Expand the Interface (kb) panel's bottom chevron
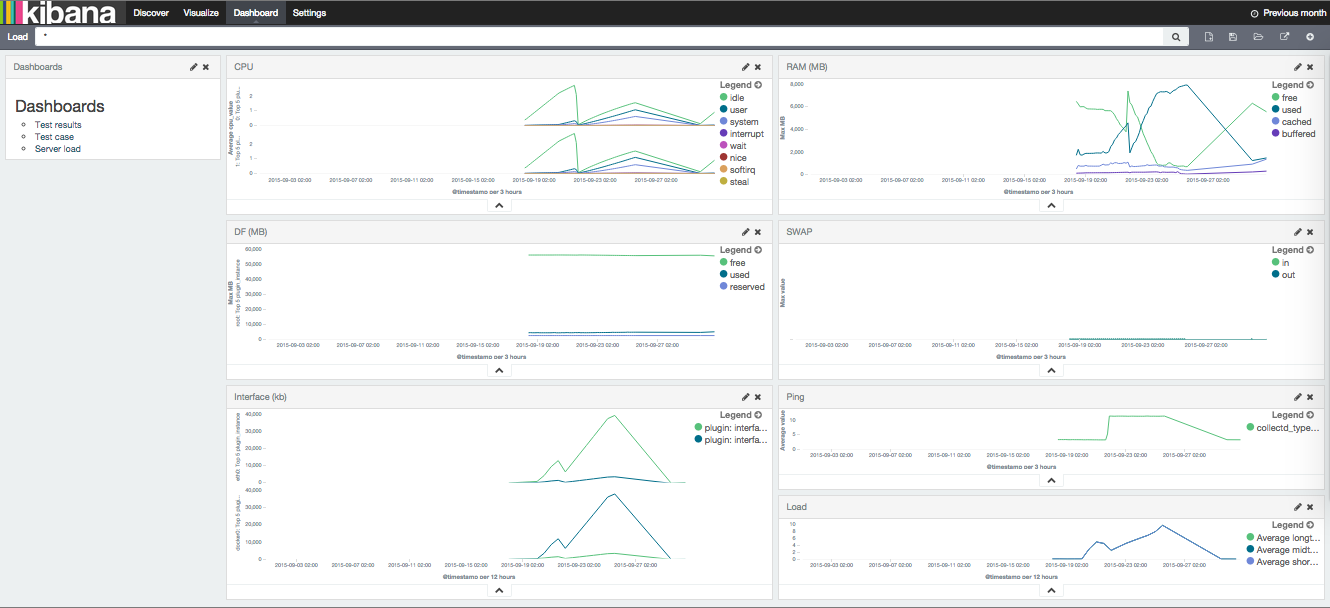Image resolution: width=1330 pixels, height=608 pixels. (498, 590)
